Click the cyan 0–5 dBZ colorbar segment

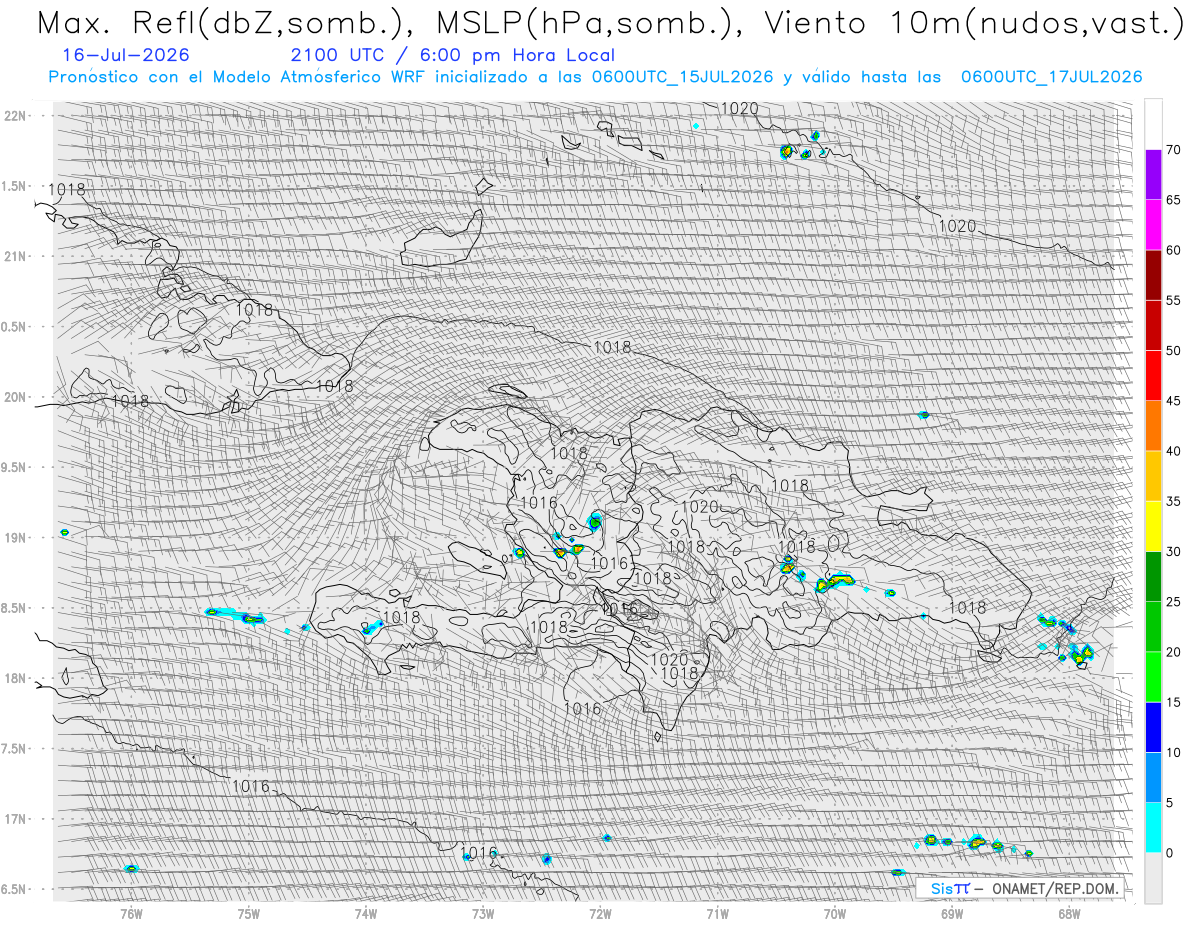click(x=1153, y=827)
